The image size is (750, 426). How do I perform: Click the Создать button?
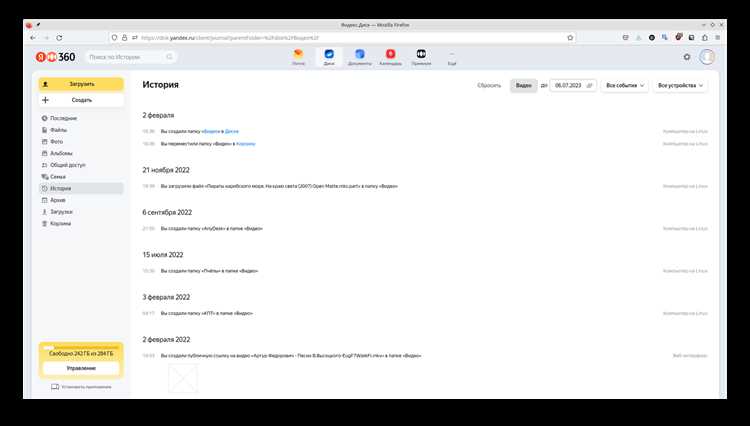(x=81, y=100)
